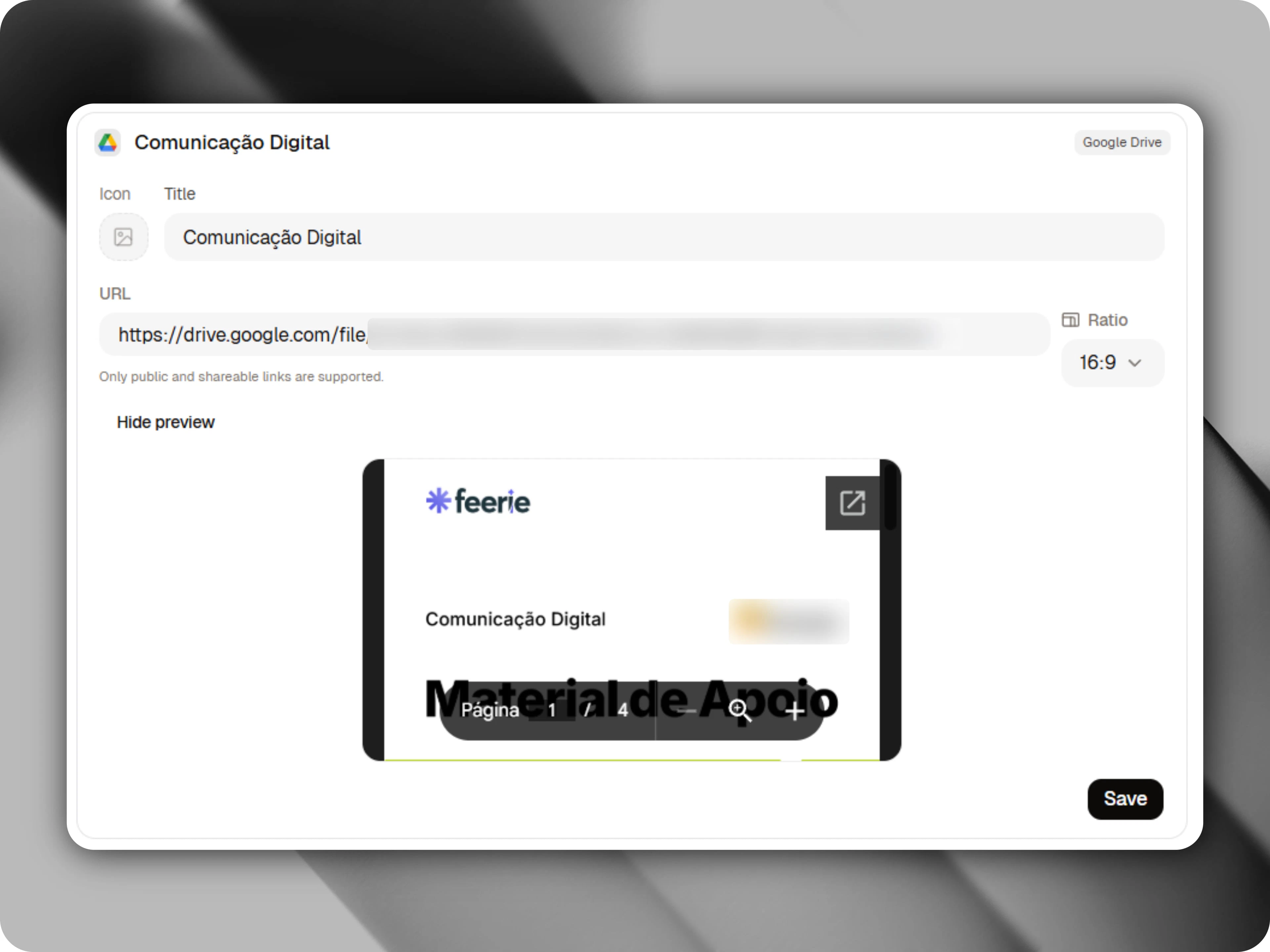Zoom out of the PDF preview
Screen dimensions: 1270x952
pyautogui.click(x=686, y=712)
